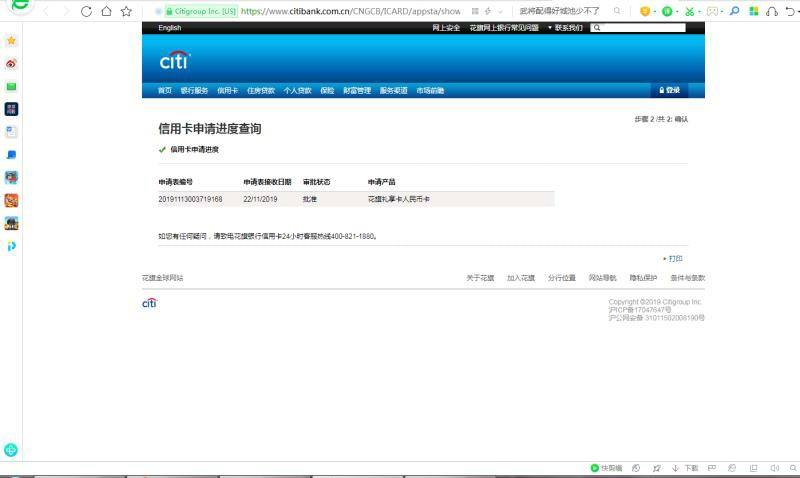The image size is (800, 478).
Task: Expand the 联系我们 dropdown
Action: pyautogui.click(x=565, y=28)
